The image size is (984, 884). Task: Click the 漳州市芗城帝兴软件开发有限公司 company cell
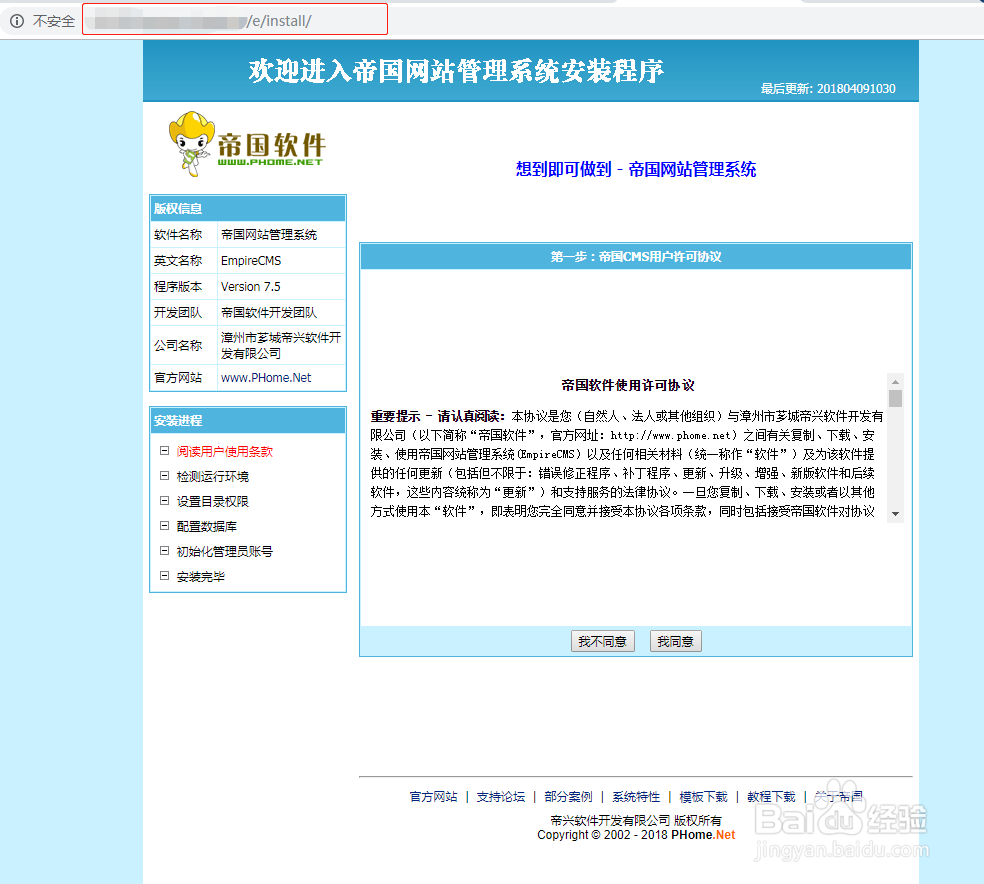coord(281,346)
